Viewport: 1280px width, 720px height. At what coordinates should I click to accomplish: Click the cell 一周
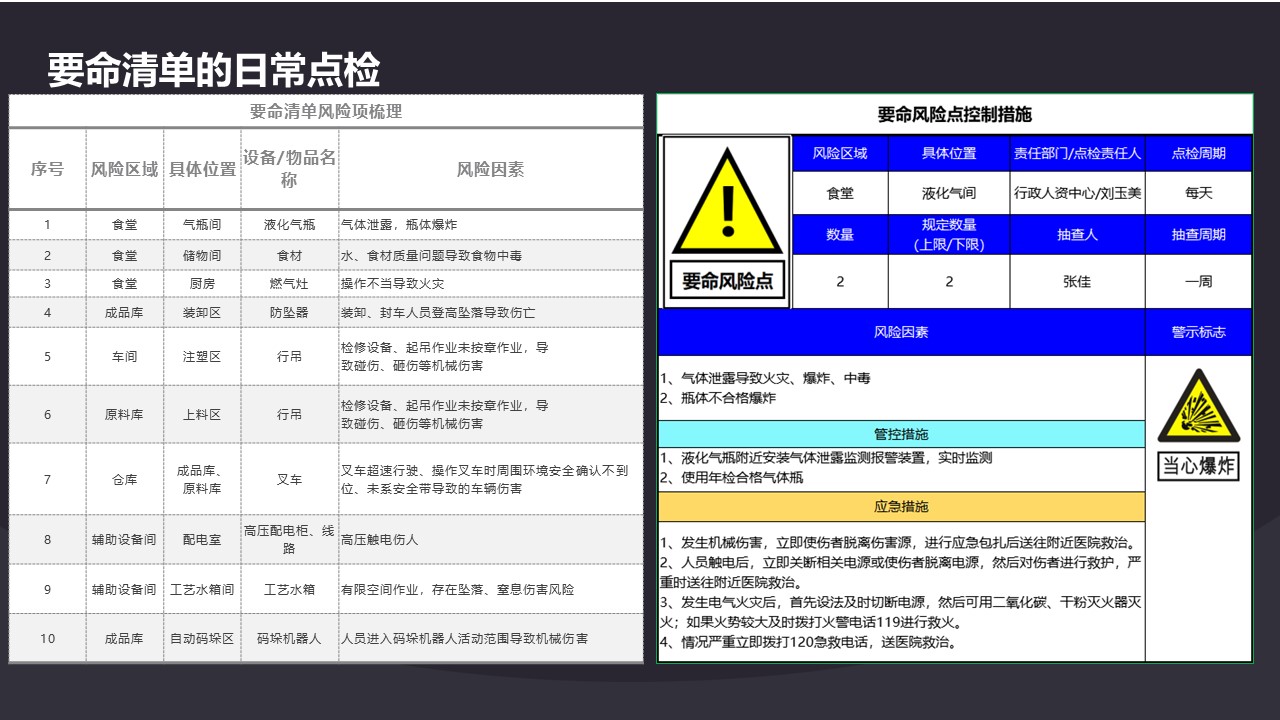pyautogui.click(x=1198, y=281)
